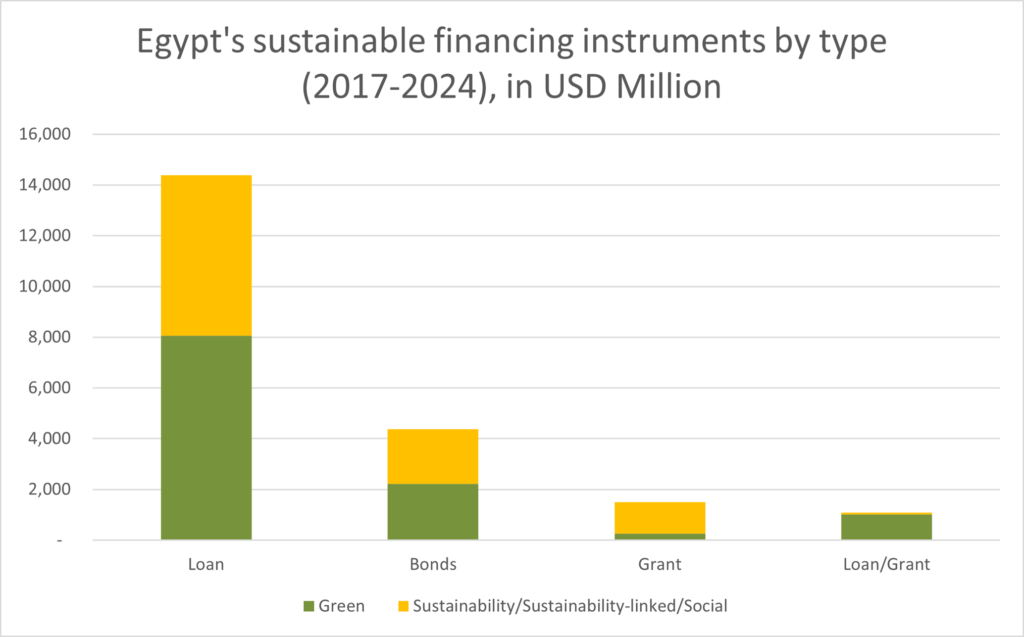This screenshot has height=637, width=1024.
Task: Select the 8,000 axis value
Action: pos(49,337)
